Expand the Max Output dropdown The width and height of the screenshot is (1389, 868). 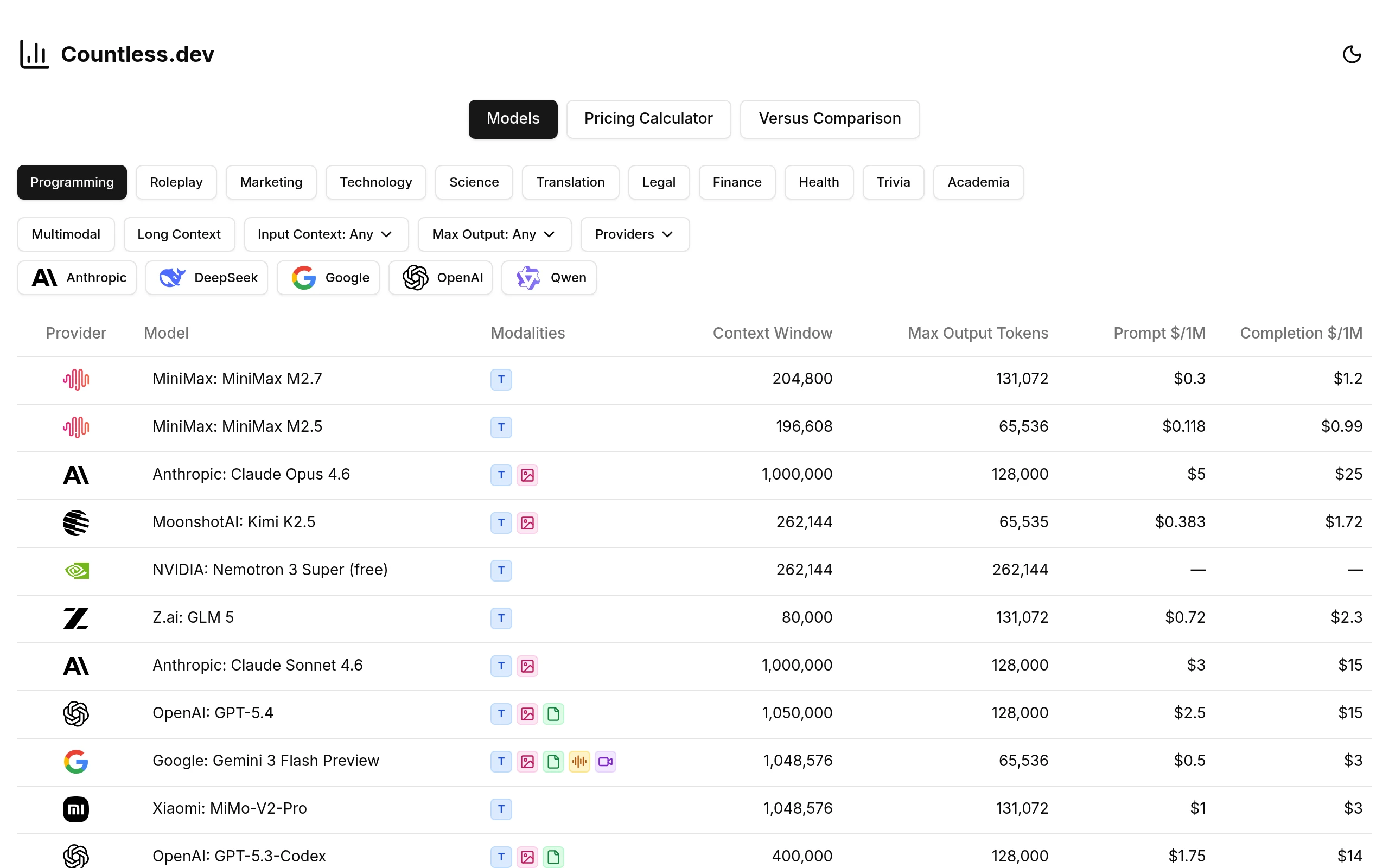coord(494,234)
